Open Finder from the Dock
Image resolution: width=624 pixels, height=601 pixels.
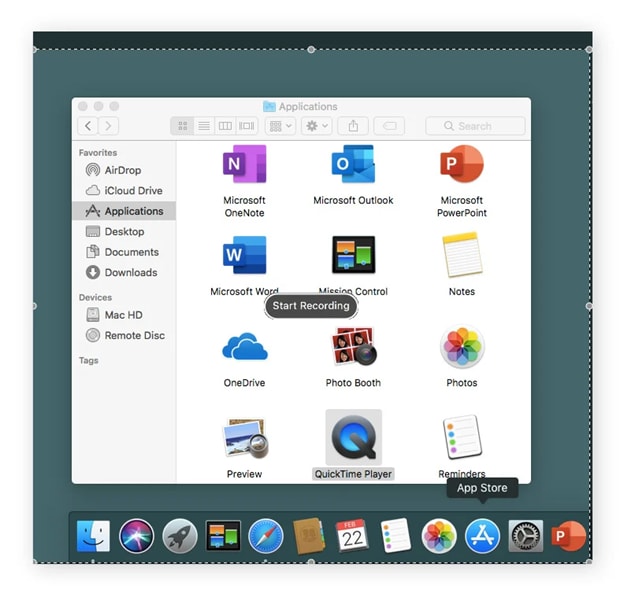93,536
